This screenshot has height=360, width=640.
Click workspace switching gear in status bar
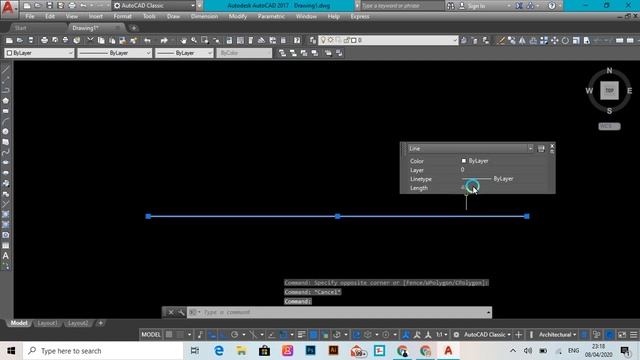click(x=456, y=335)
